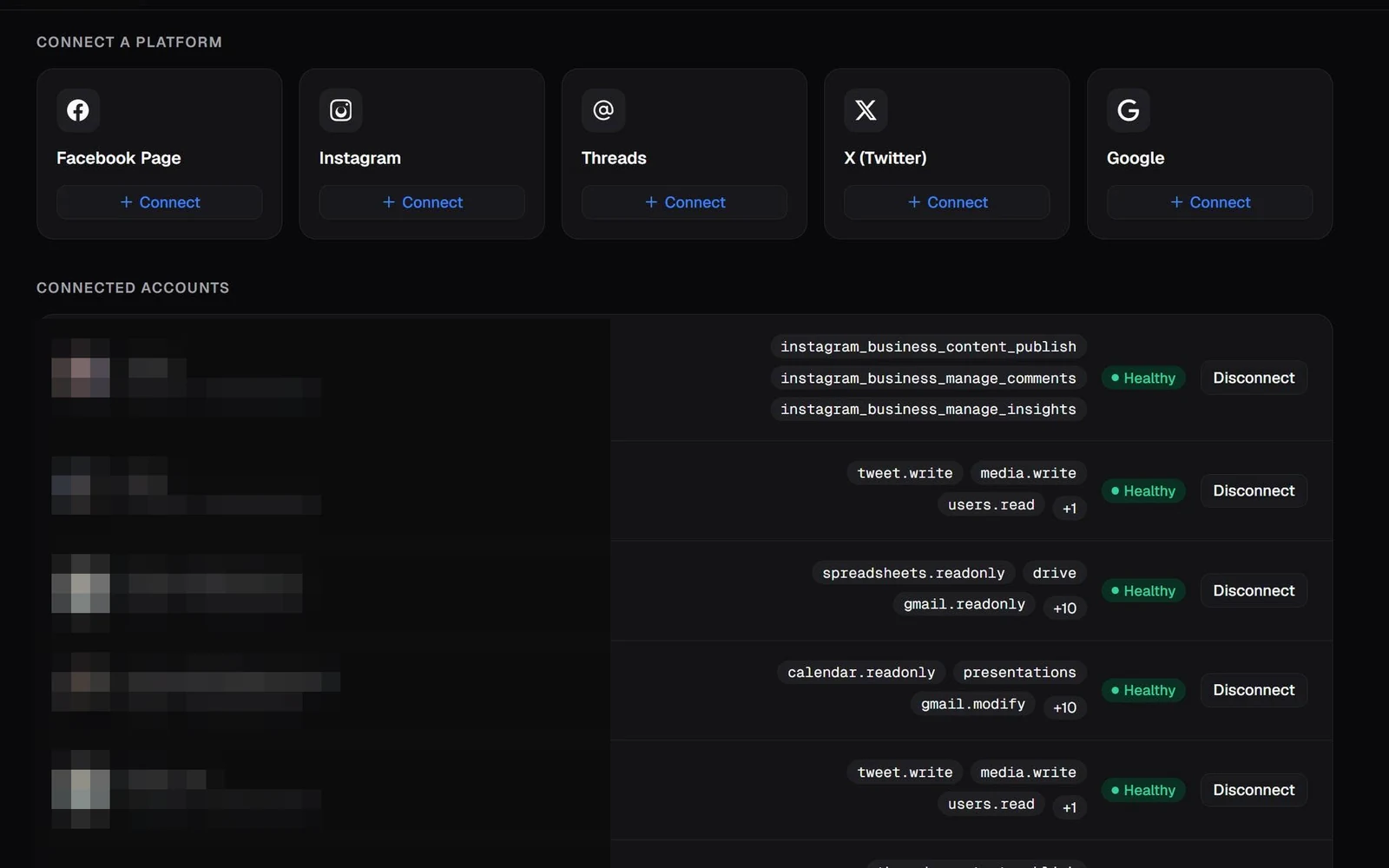Click the Google platform name
This screenshot has width=1389, height=868.
1136,158
